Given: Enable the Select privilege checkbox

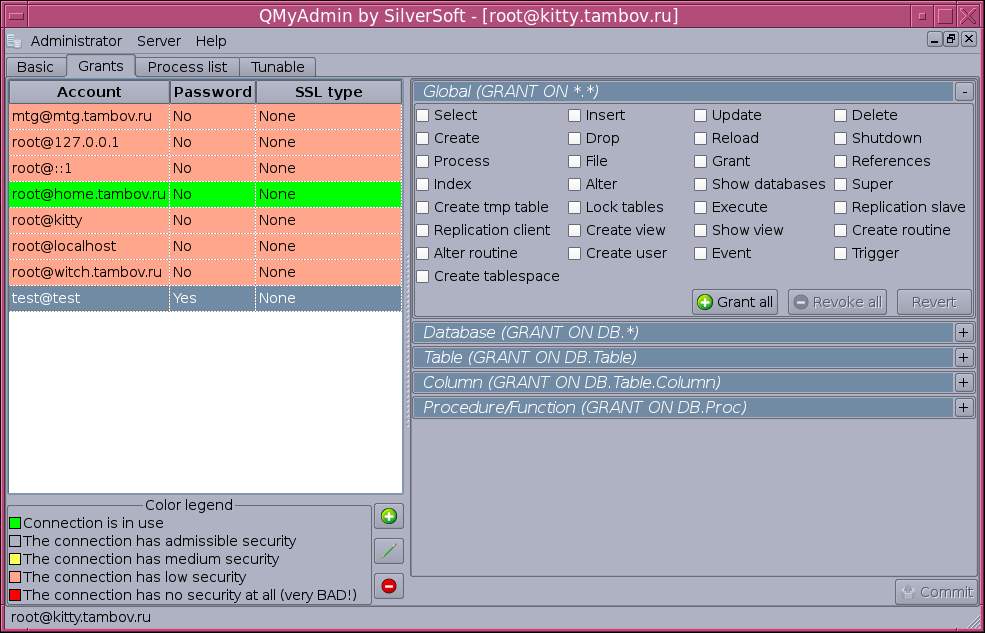Looking at the screenshot, I should click(x=423, y=115).
